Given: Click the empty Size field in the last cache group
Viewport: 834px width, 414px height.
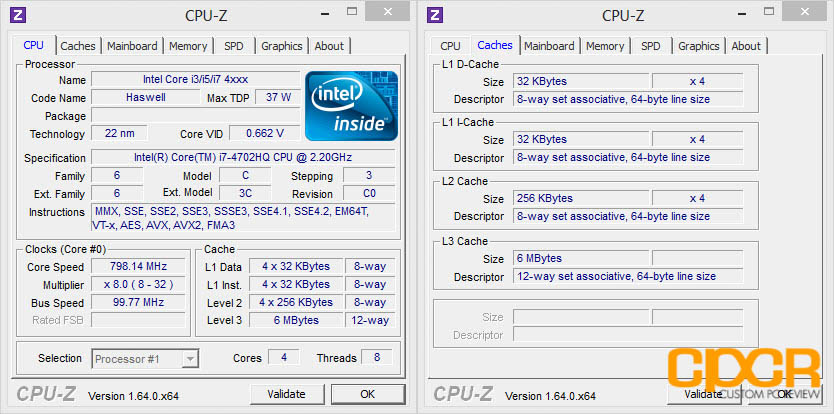Looking at the screenshot, I should [581, 317].
